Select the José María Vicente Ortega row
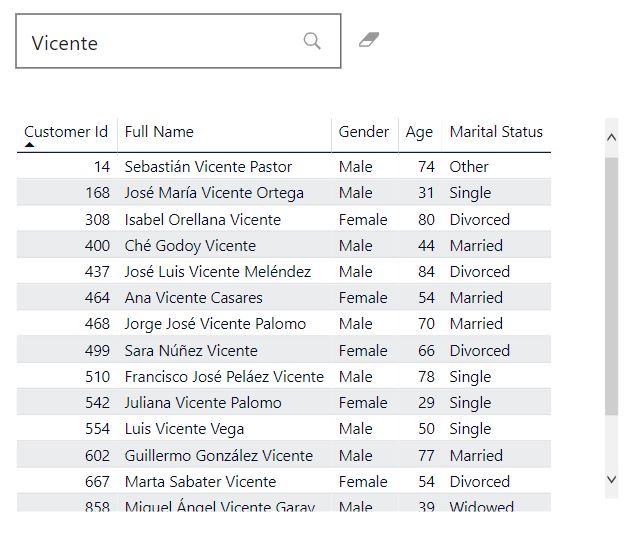The image size is (634, 538). [x=214, y=193]
